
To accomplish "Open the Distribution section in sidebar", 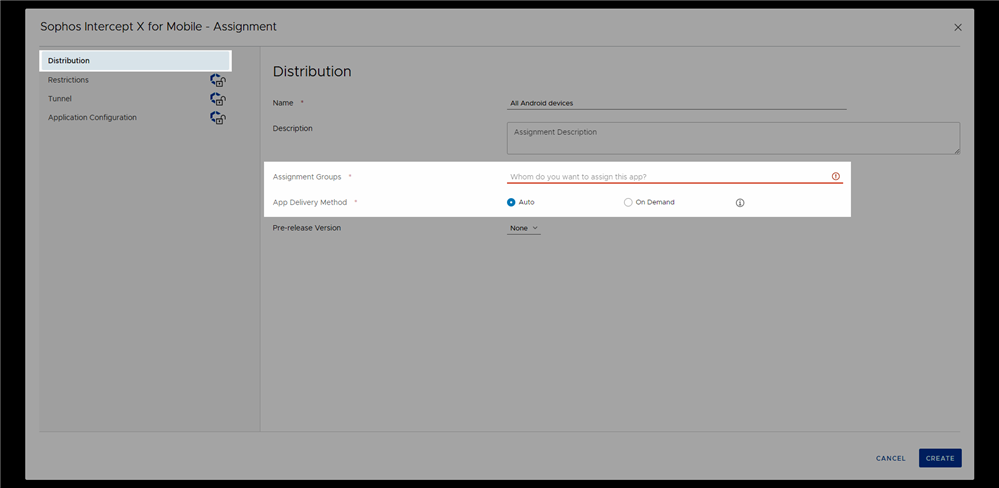I will tap(136, 61).
